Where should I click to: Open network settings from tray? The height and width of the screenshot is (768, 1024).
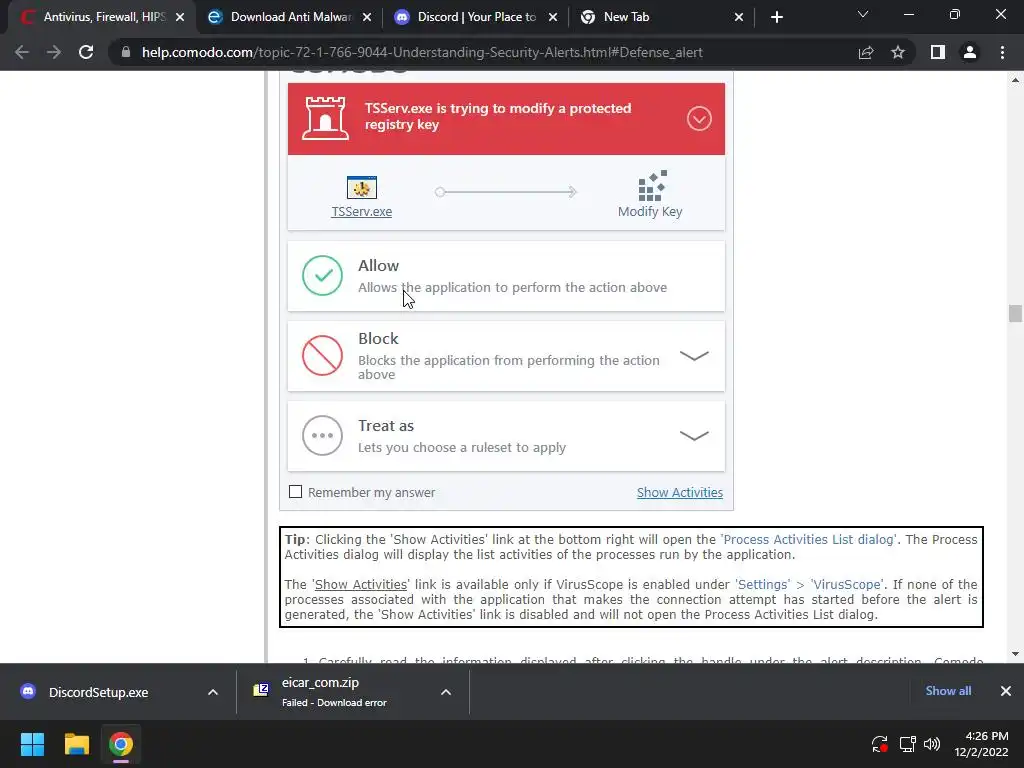907,744
